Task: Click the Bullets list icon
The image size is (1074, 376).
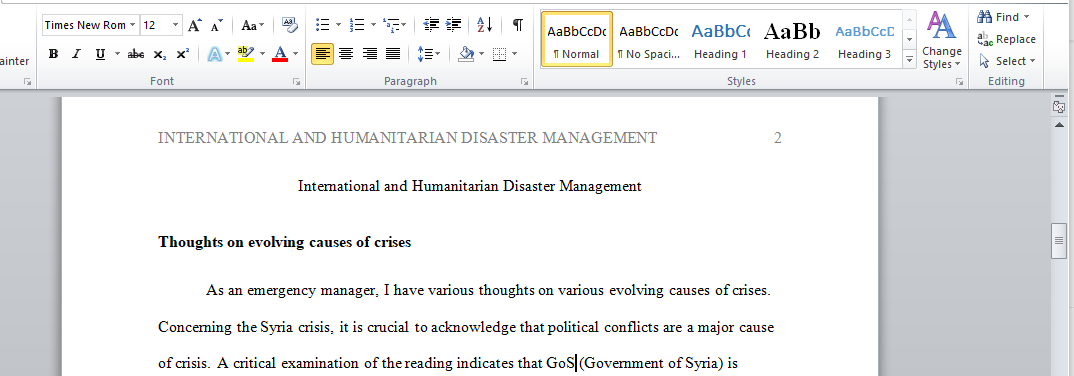Action: pyautogui.click(x=323, y=25)
